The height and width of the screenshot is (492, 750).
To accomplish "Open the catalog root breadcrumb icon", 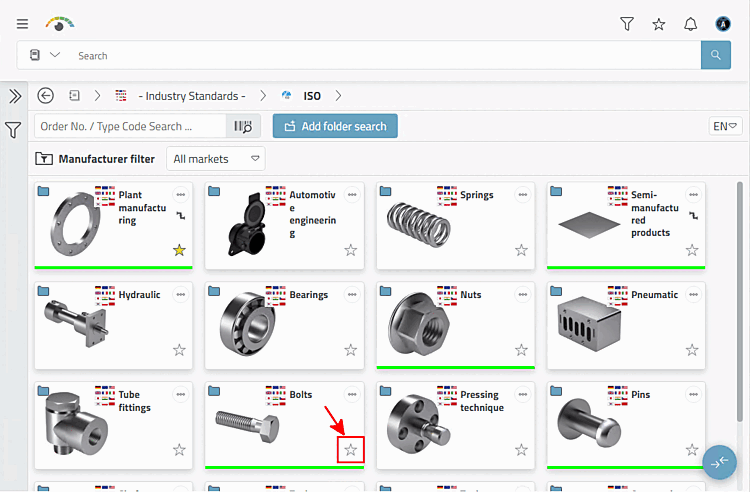I will 74,96.
